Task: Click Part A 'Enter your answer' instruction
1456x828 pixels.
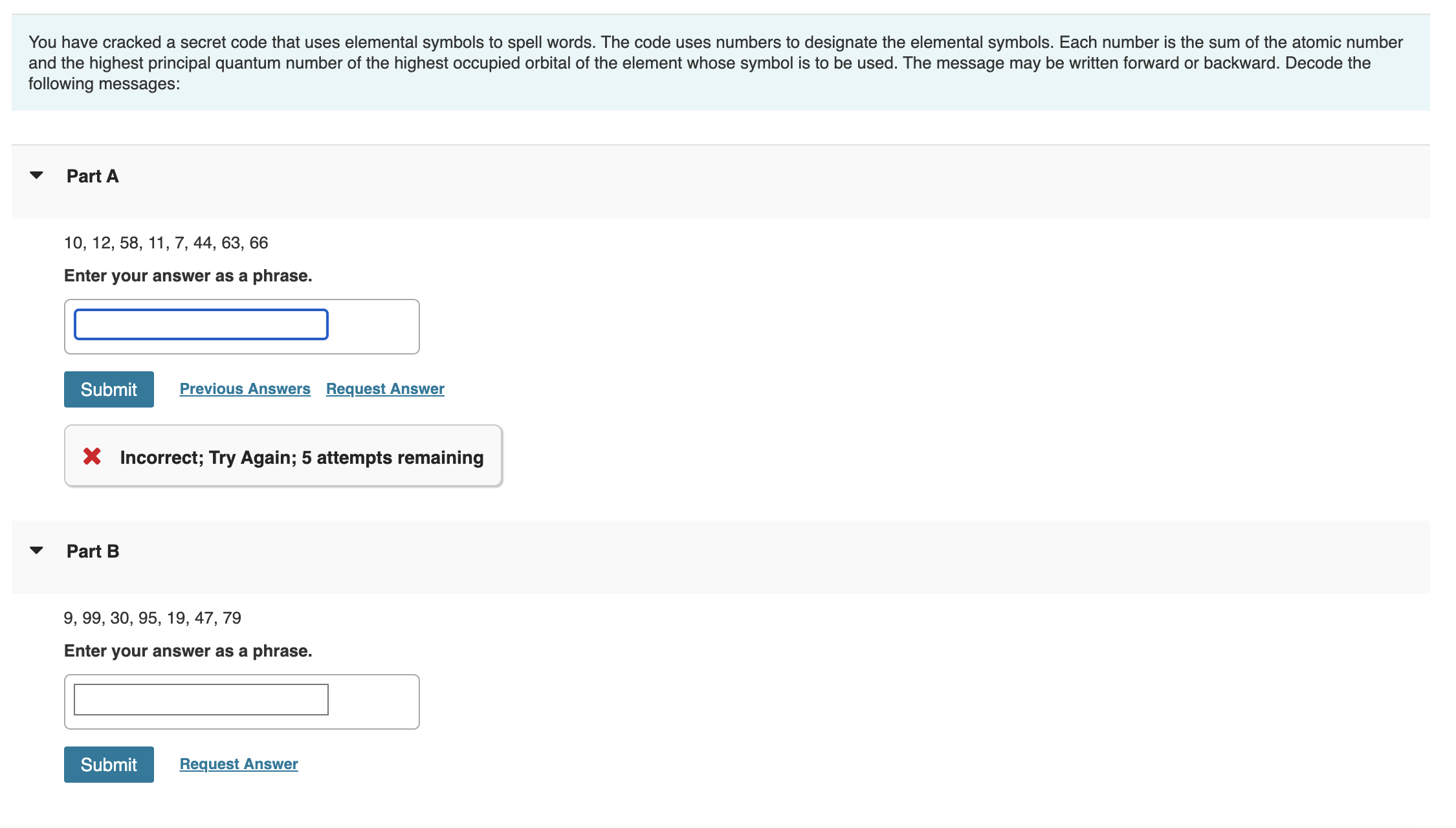Action: pos(188,276)
